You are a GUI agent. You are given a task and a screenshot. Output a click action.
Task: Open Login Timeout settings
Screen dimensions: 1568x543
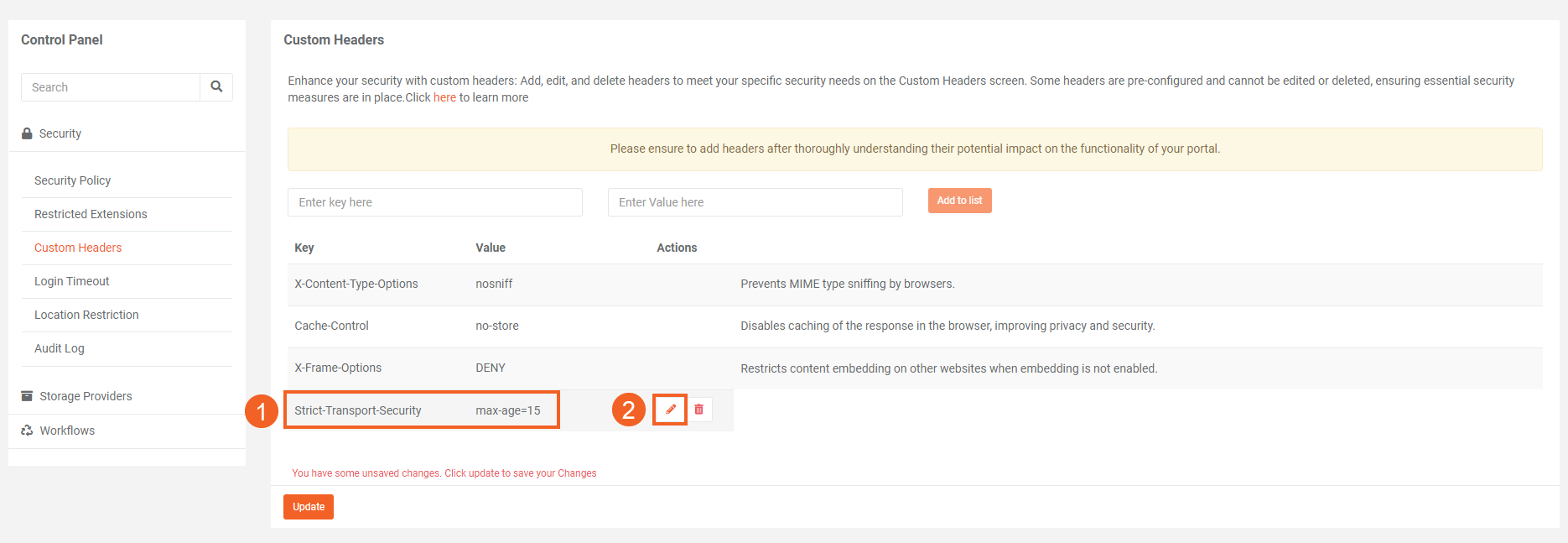[72, 281]
